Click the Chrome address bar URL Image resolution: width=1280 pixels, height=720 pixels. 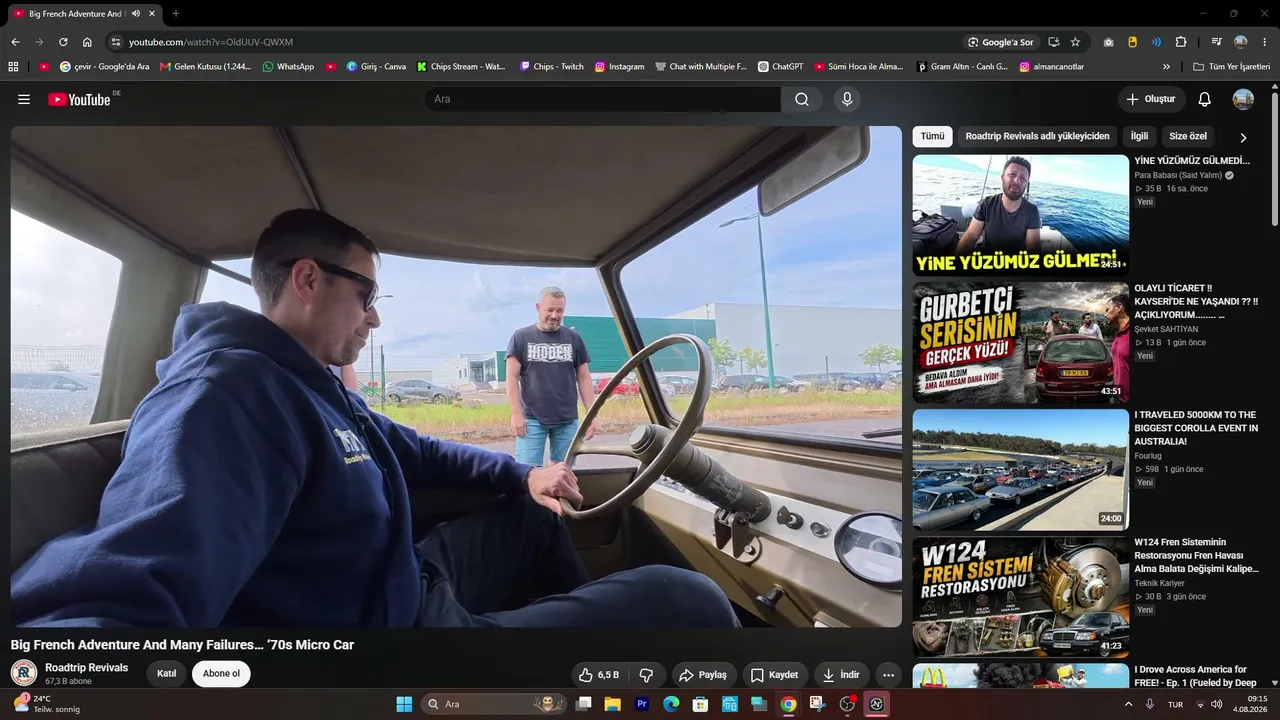point(211,42)
